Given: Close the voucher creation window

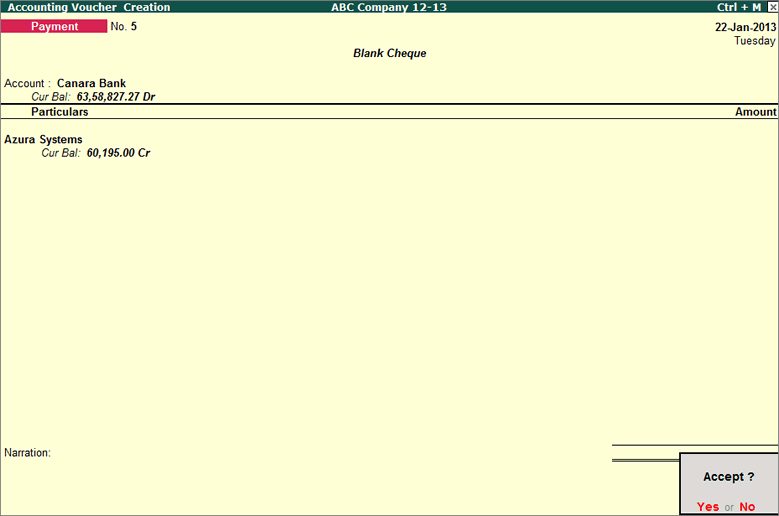Looking at the screenshot, I should pyautogui.click(x=773, y=7).
